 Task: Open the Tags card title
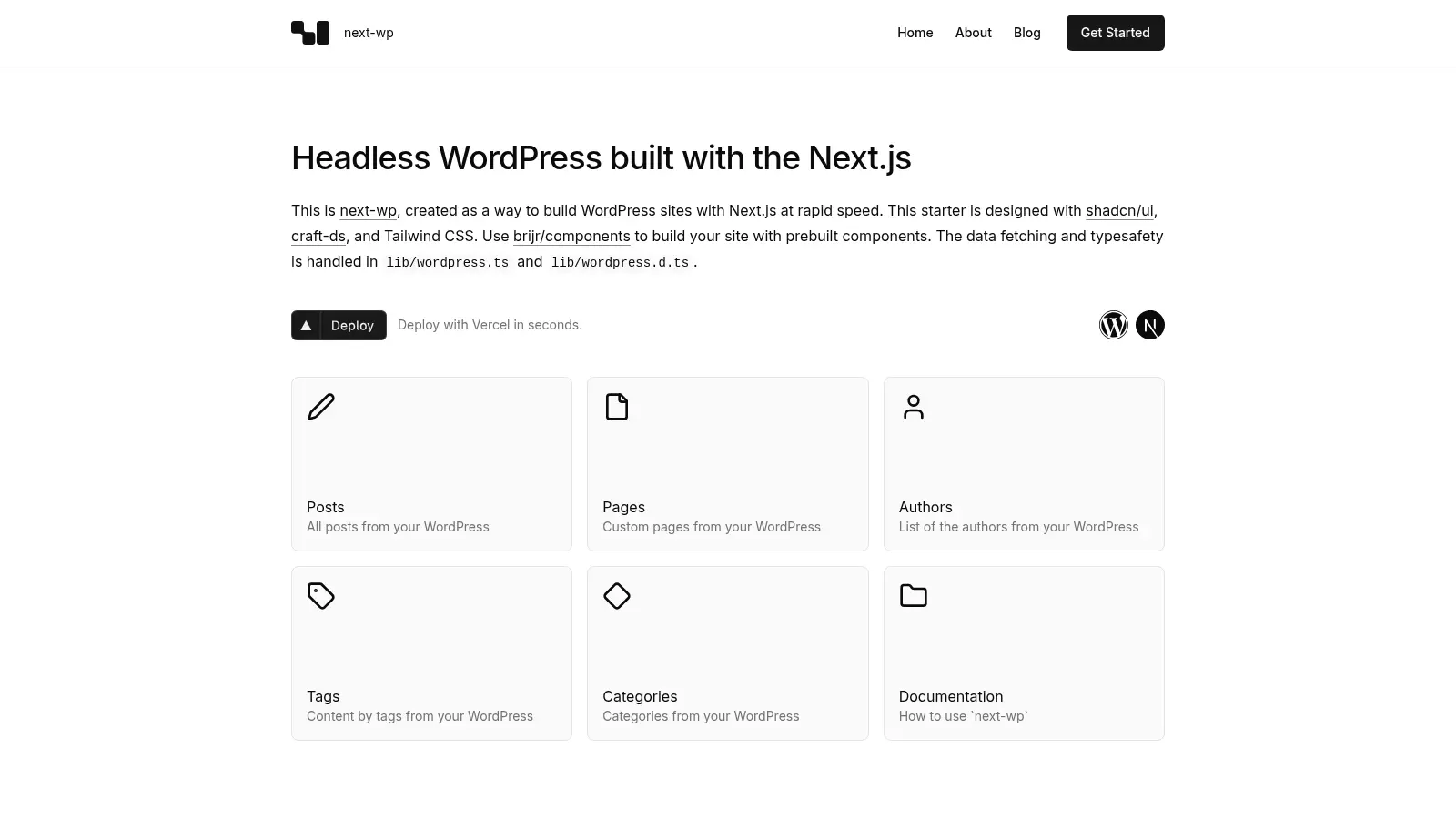[323, 696]
